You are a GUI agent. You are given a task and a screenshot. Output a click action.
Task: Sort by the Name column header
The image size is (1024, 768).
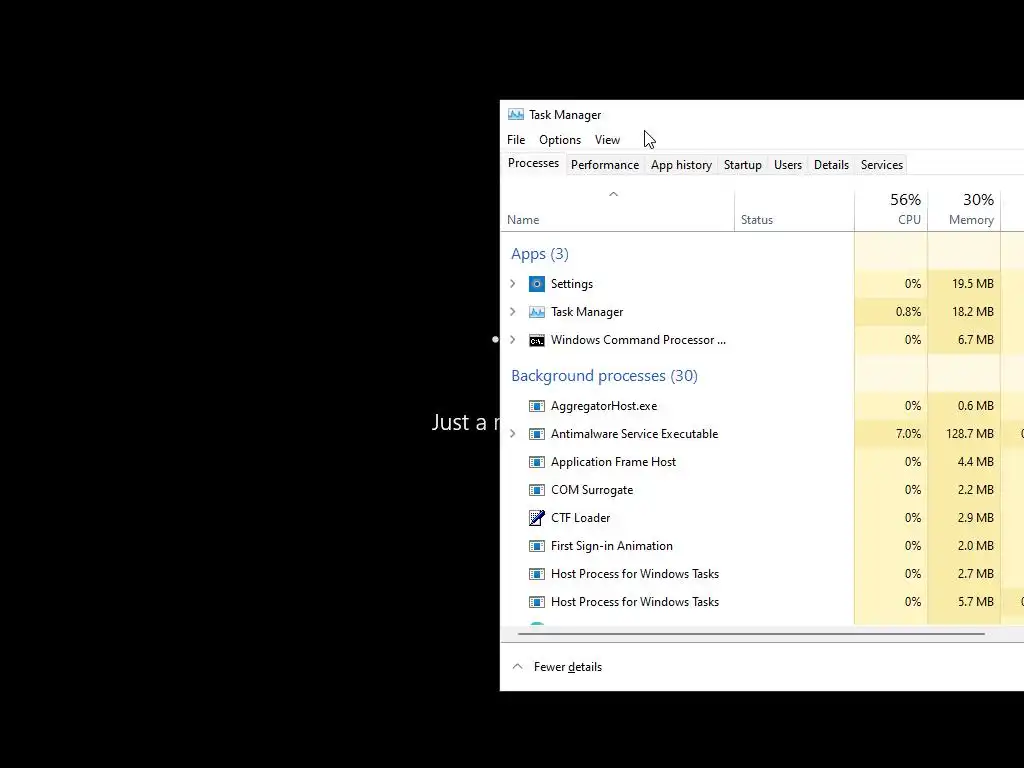(x=618, y=210)
